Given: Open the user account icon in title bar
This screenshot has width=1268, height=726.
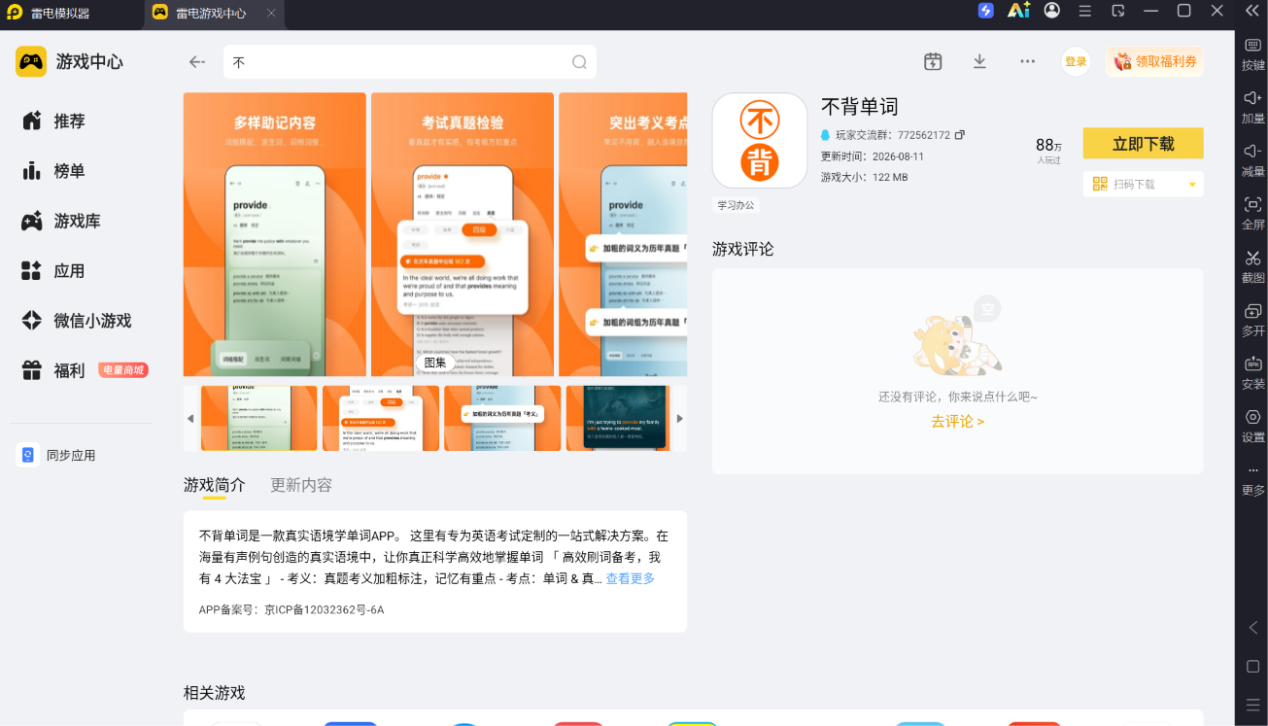Looking at the screenshot, I should (1052, 11).
